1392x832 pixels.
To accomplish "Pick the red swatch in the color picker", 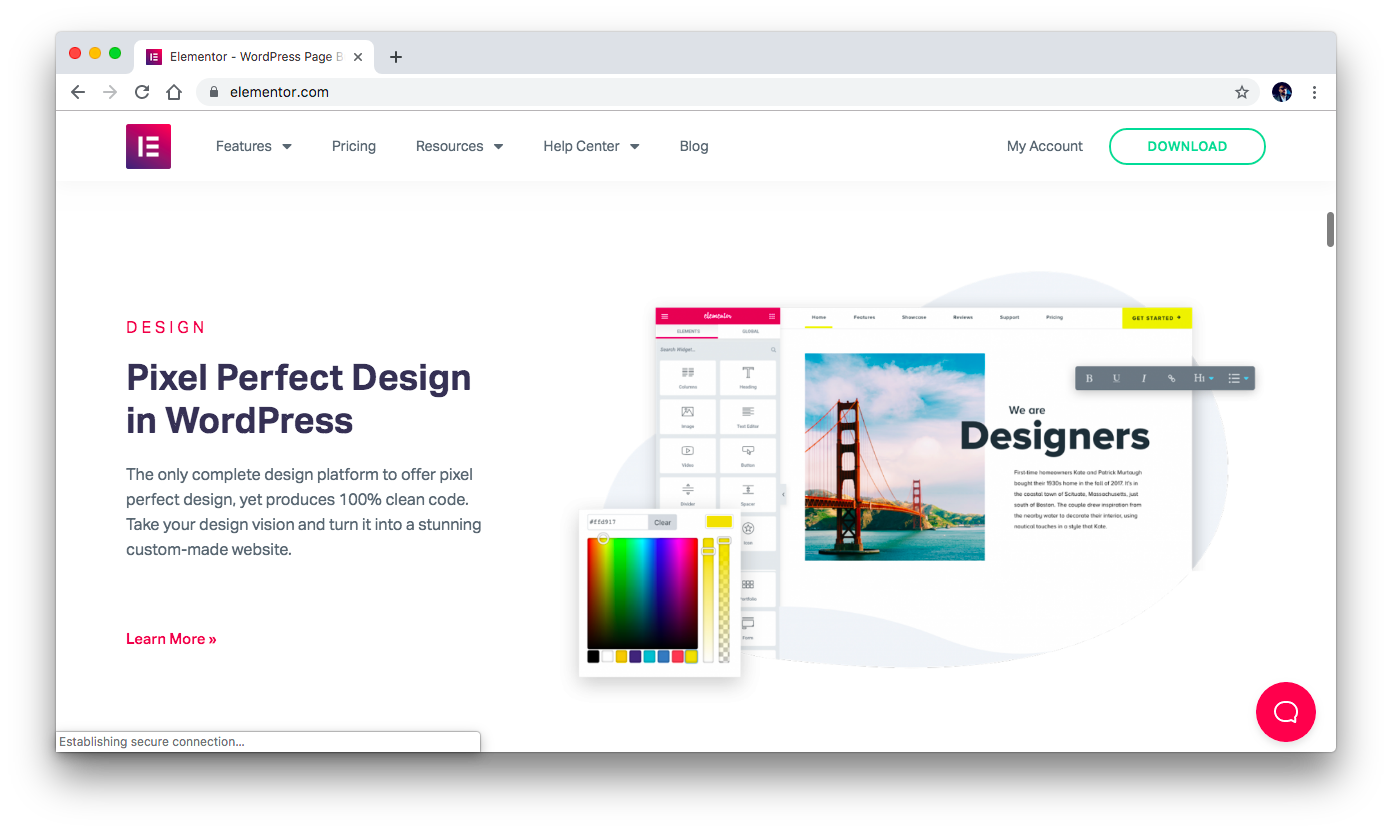I will (x=677, y=656).
